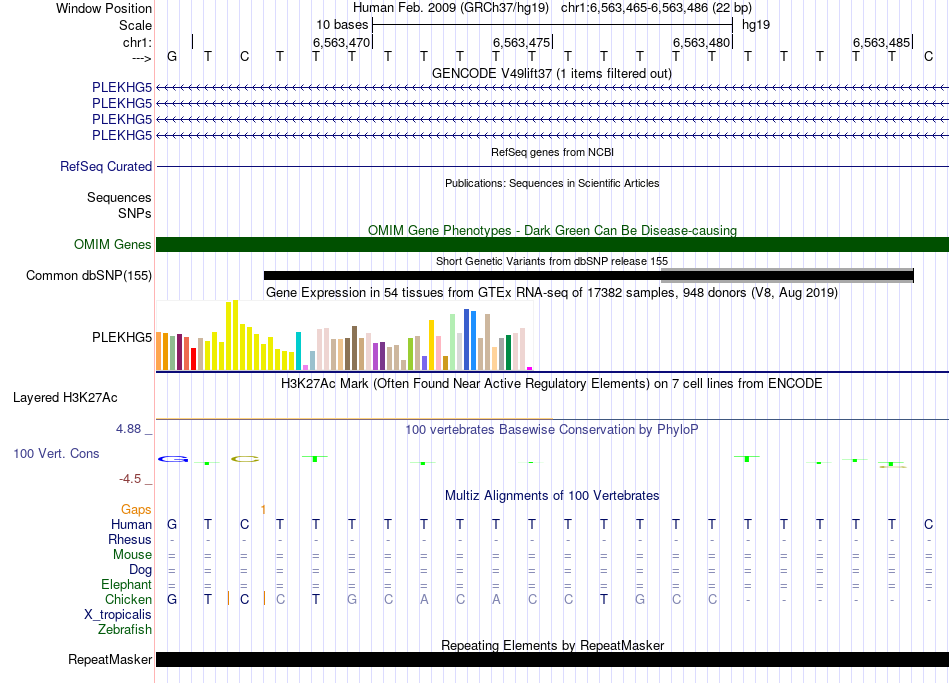Click the 6,563,475 ruler position
Viewport: 950px width, 683px height.
coord(521,42)
